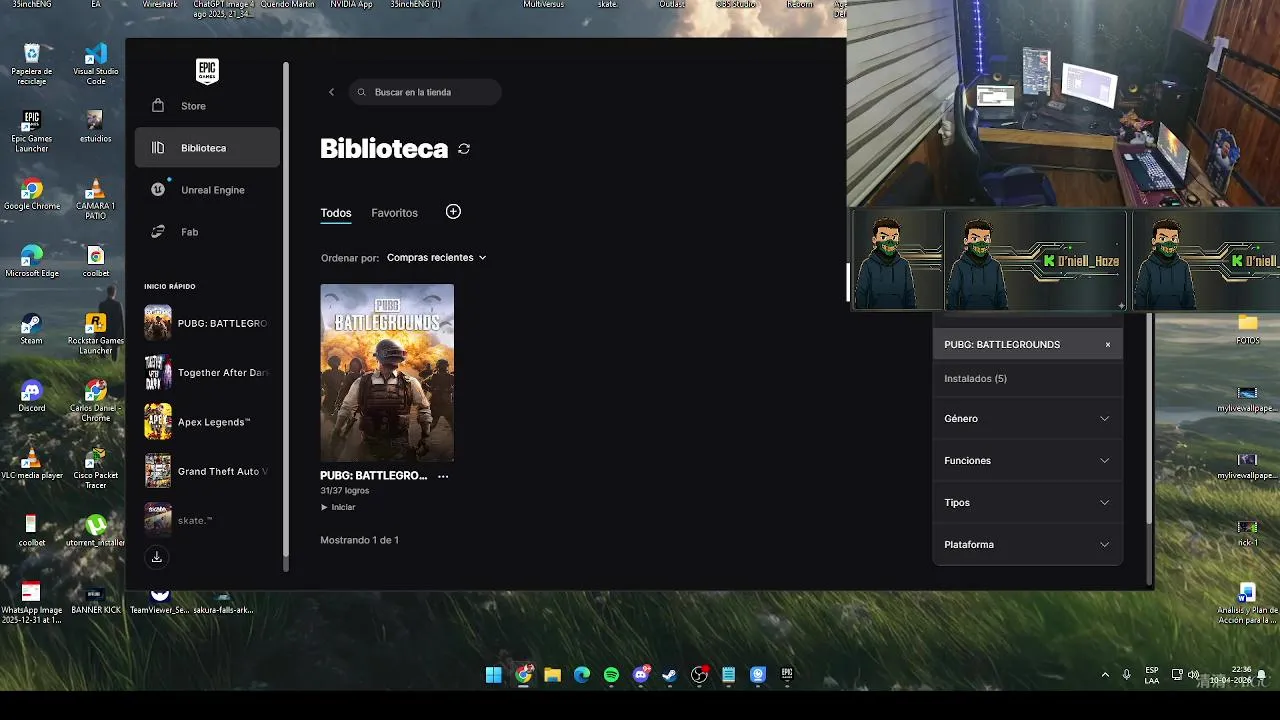Image resolution: width=1280 pixels, height=720 pixels.
Task: Add a new collection with the plus icon
Action: 453,212
